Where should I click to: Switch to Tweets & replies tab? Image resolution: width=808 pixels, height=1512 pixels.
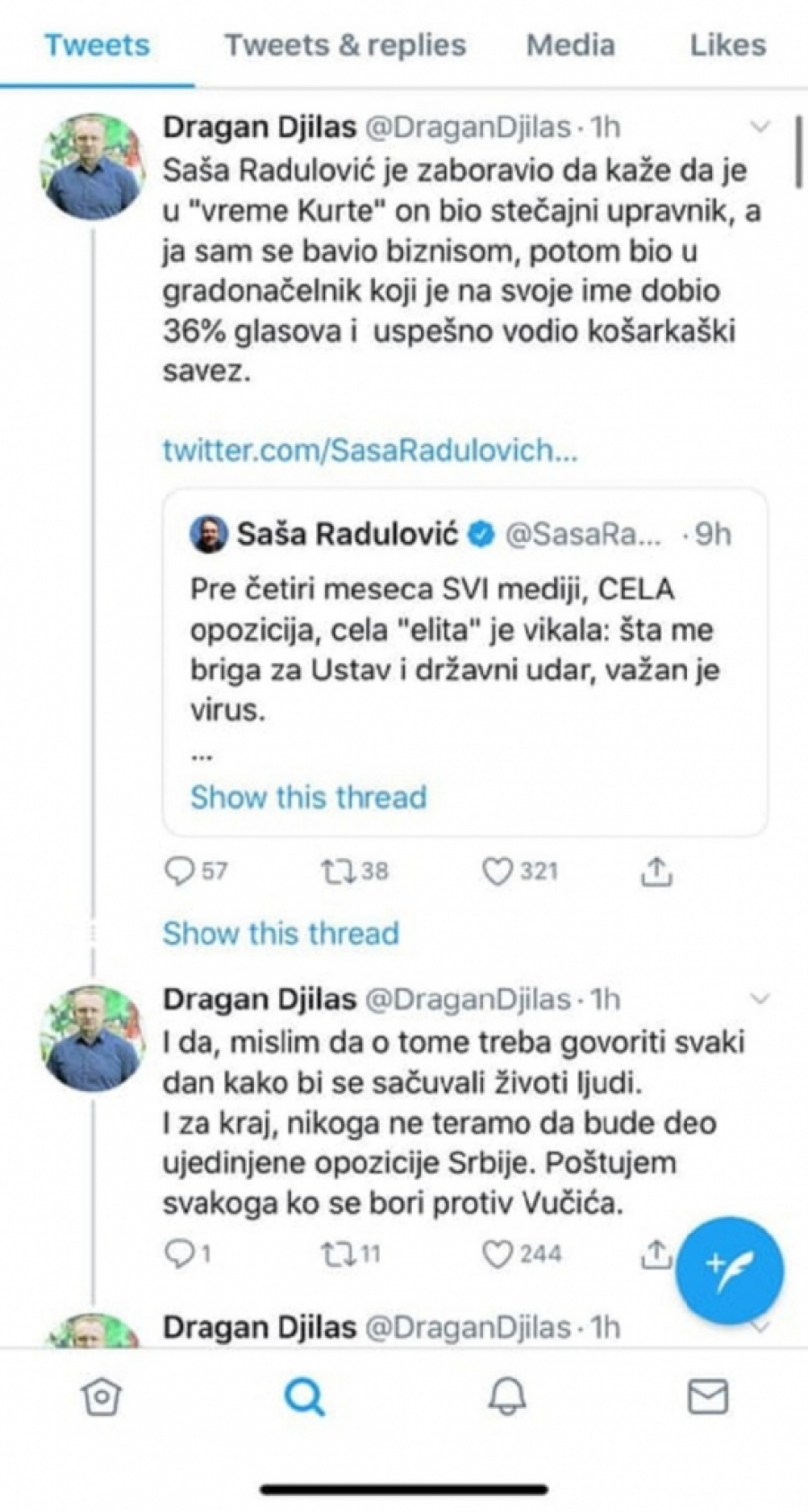pos(345,45)
